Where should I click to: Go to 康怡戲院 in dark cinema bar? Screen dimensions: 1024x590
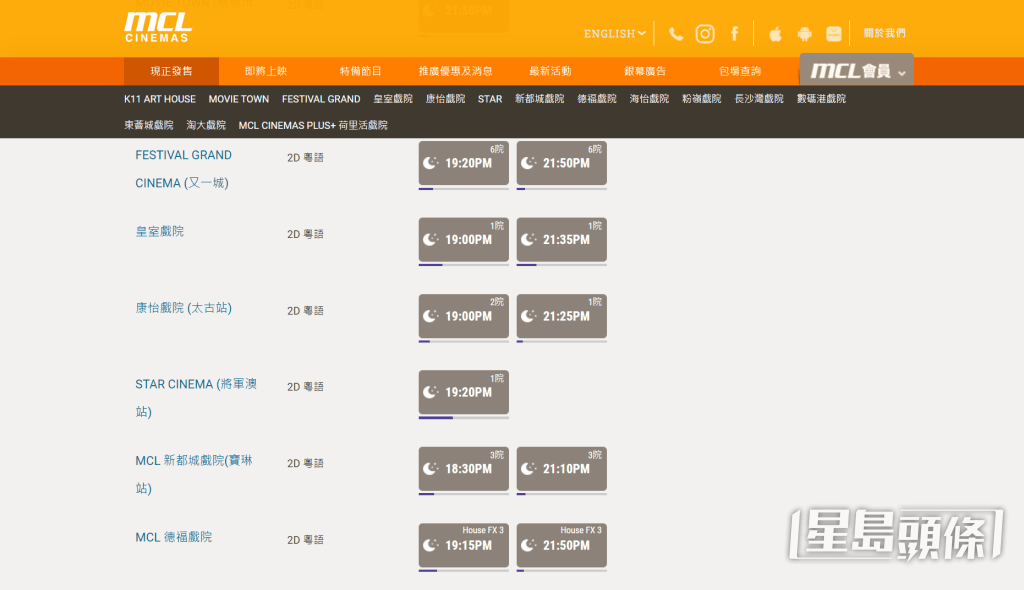point(445,99)
